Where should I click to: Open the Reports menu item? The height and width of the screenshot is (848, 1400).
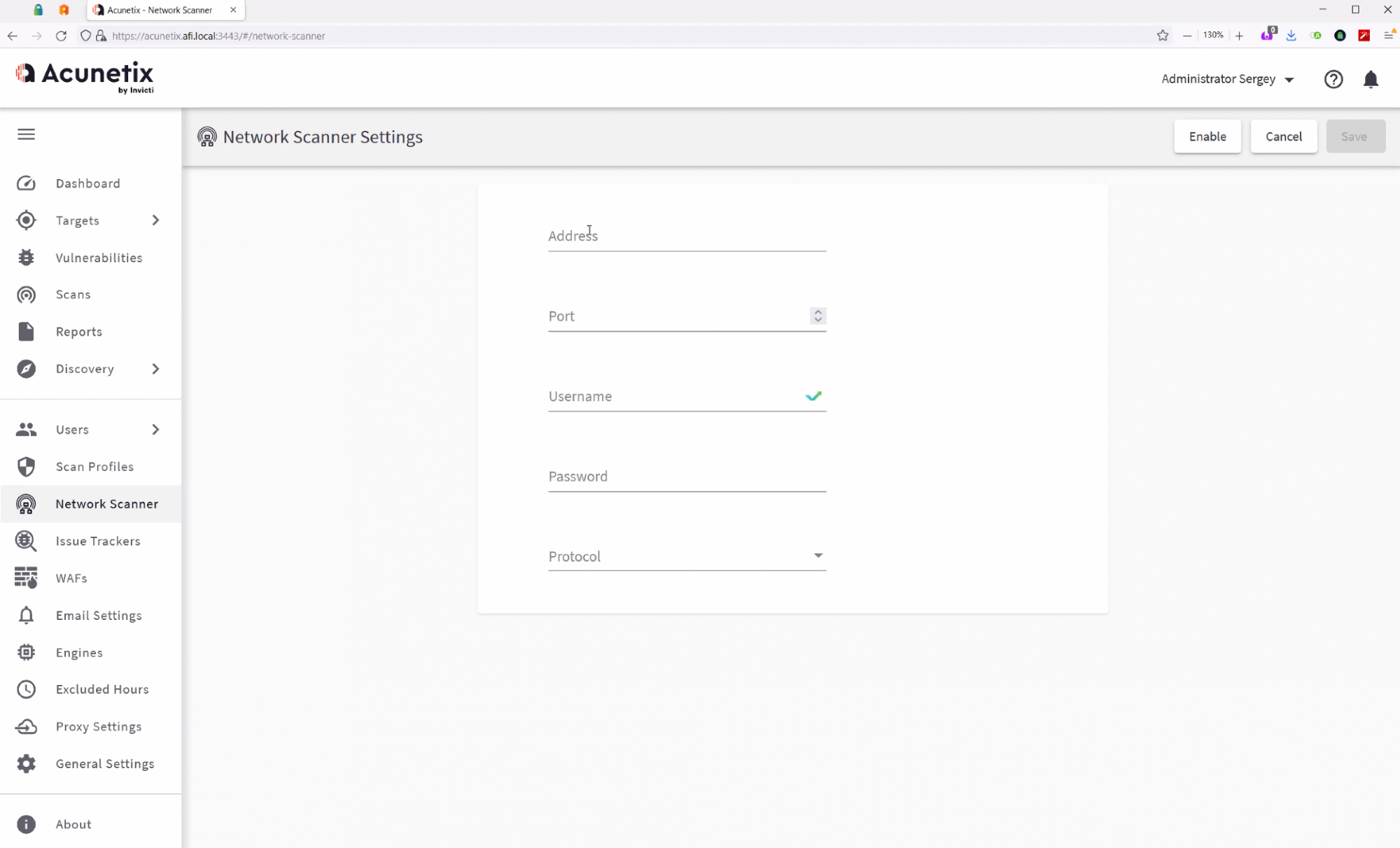click(x=79, y=332)
